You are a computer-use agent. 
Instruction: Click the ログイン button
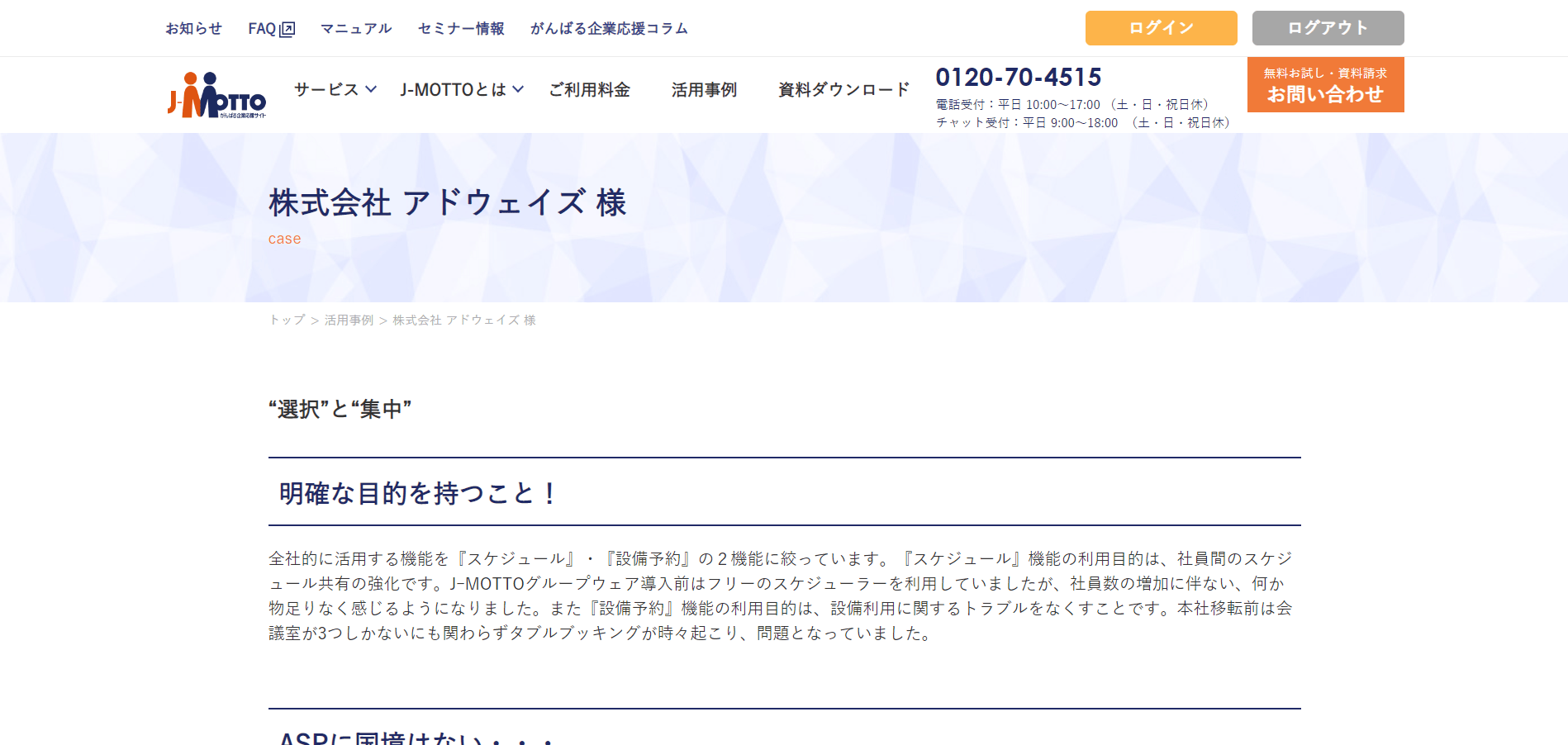coord(1161,28)
